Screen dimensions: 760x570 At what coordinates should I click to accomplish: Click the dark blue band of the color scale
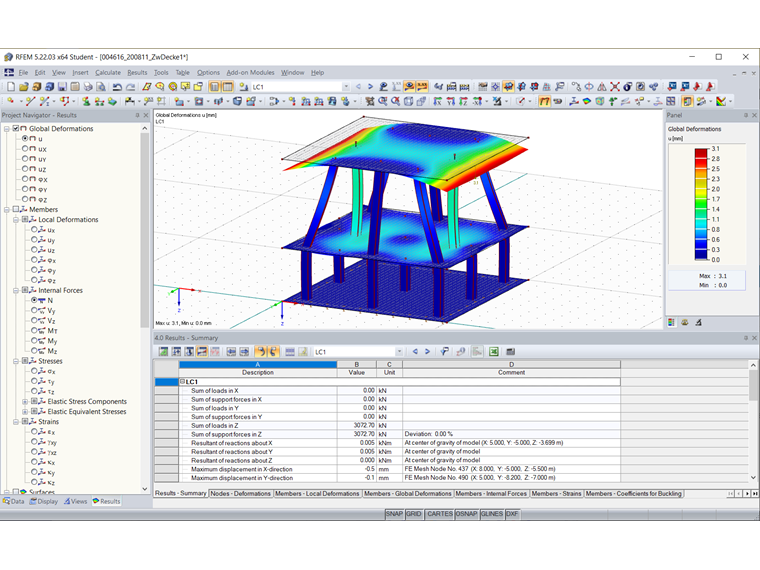coord(701,254)
